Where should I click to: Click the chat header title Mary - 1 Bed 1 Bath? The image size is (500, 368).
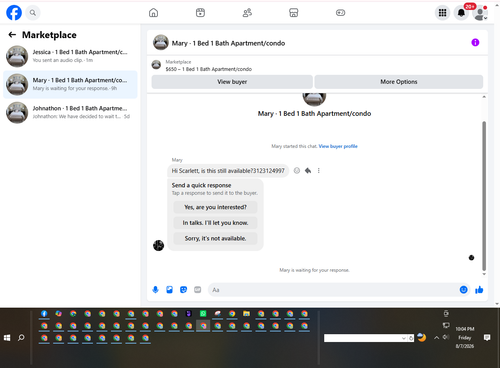(228, 43)
